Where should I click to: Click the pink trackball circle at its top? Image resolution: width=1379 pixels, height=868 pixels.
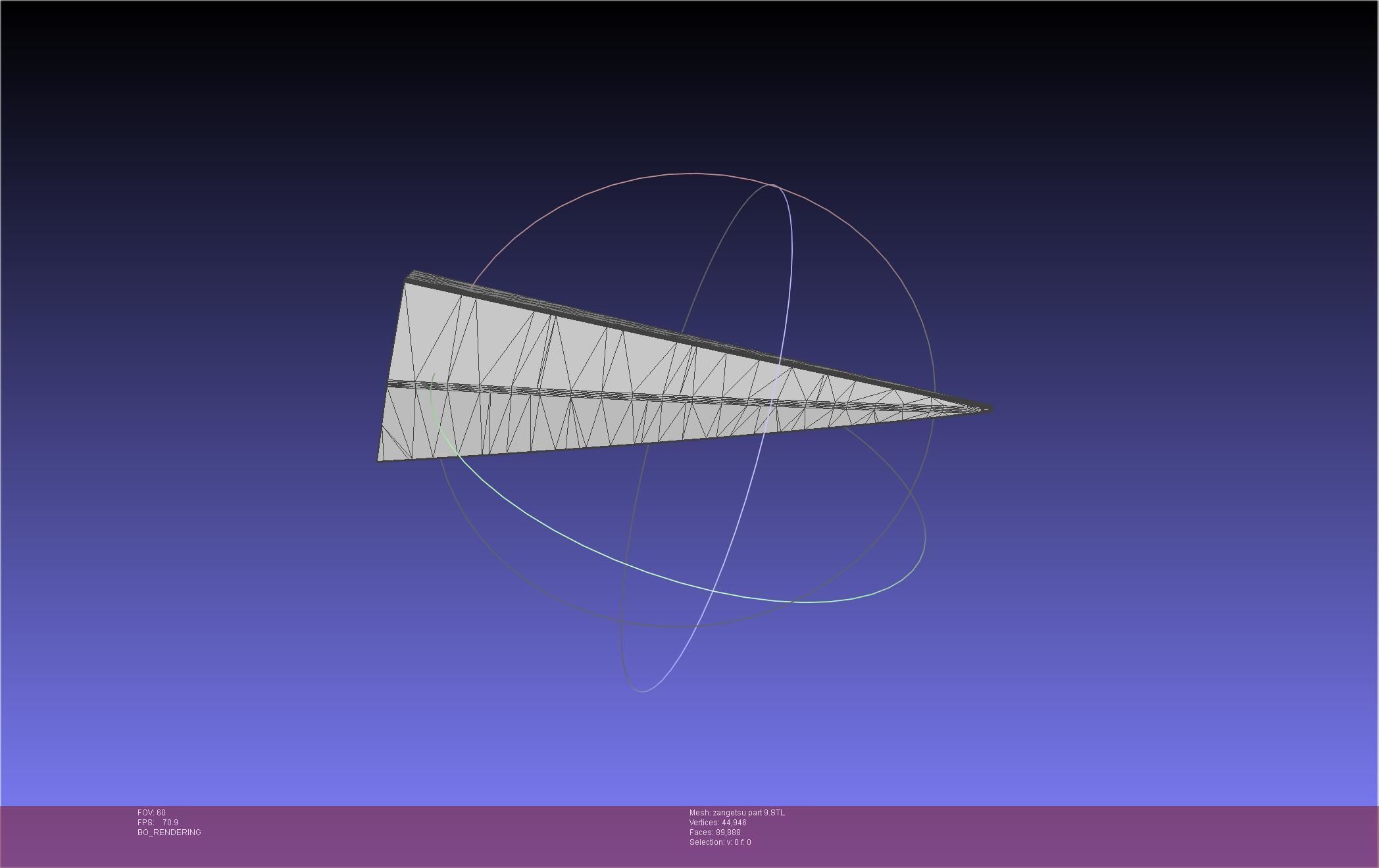coord(696,174)
